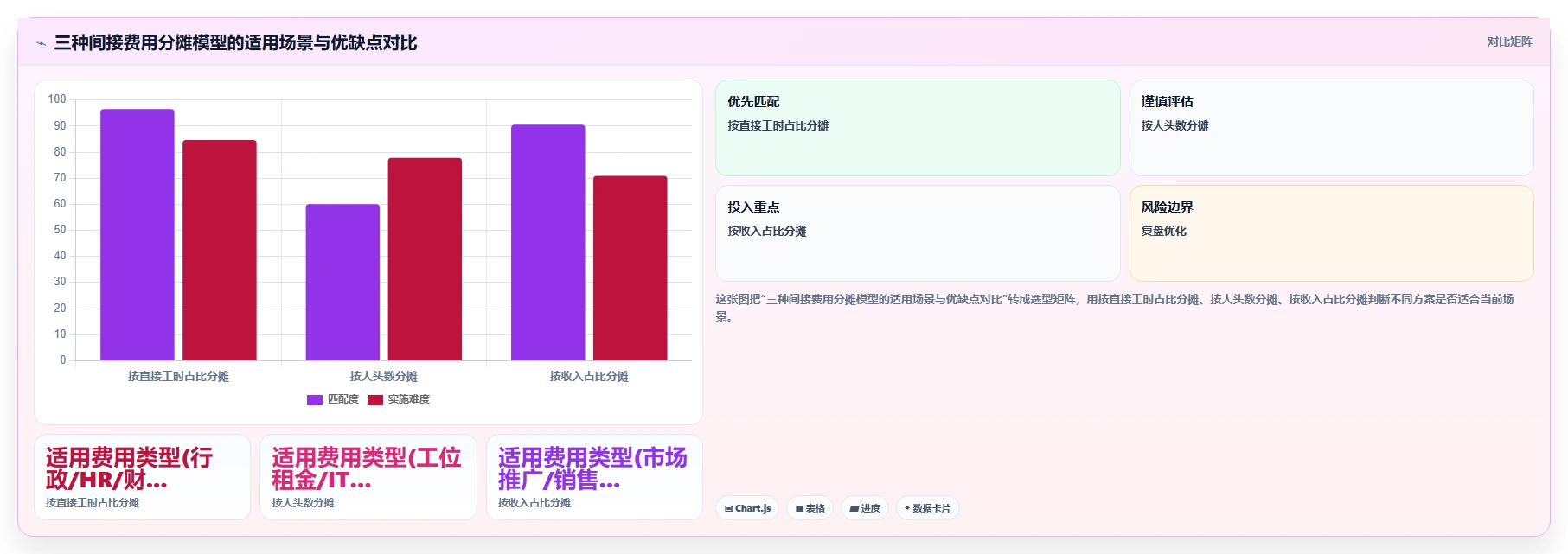
Task: Click purple 匹配度 bar for 按收入占比分摊
Action: click(x=548, y=242)
